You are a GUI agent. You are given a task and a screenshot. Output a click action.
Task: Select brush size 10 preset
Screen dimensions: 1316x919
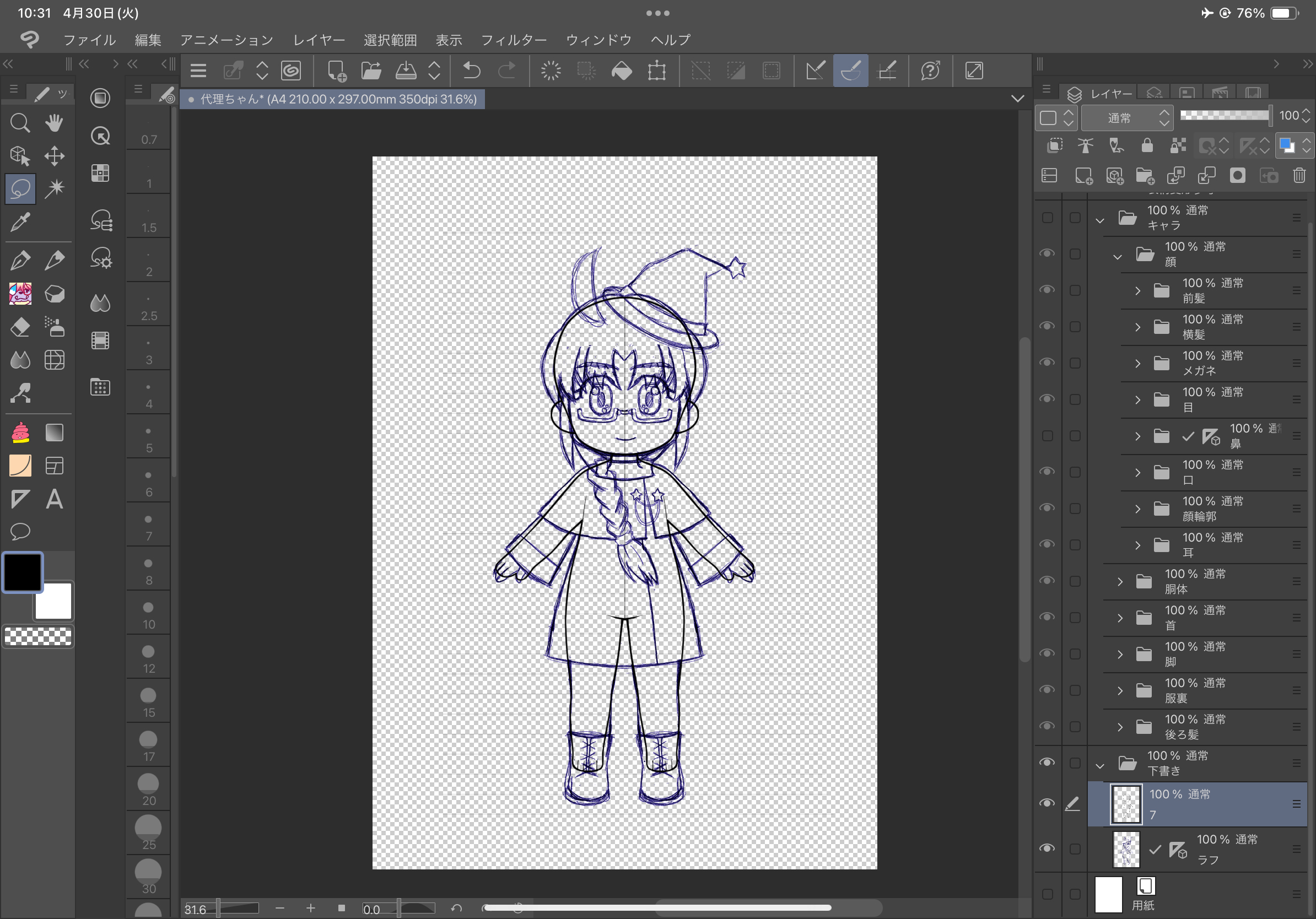148,614
